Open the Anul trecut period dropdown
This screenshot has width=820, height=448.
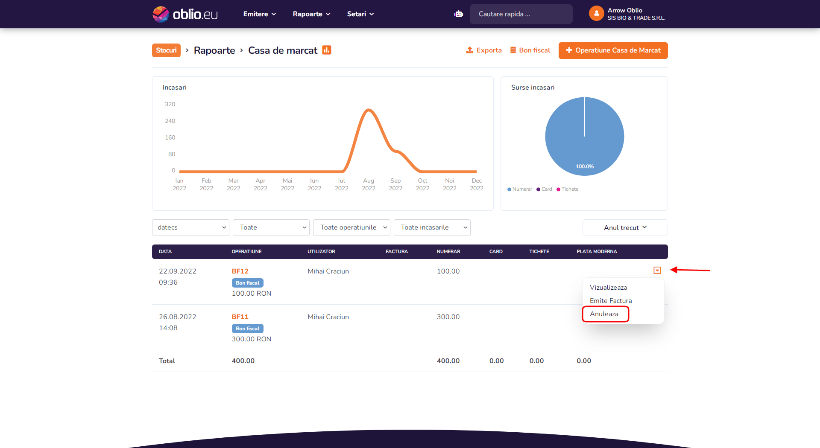tap(625, 227)
